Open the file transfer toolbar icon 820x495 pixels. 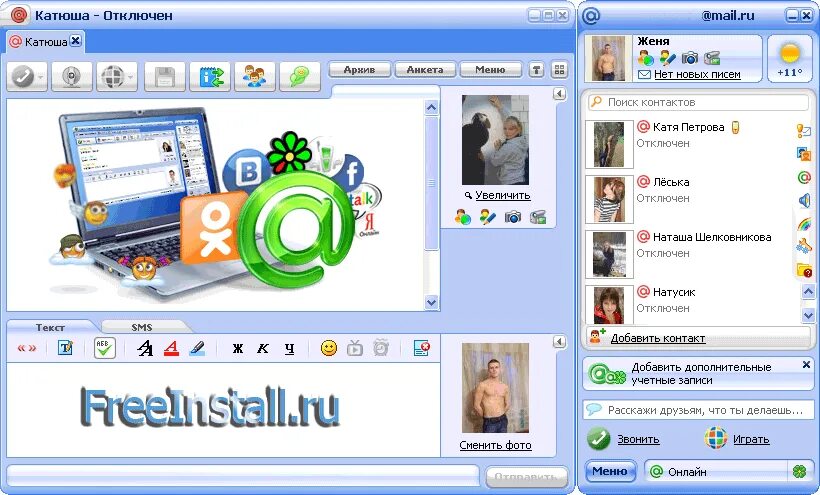point(210,77)
